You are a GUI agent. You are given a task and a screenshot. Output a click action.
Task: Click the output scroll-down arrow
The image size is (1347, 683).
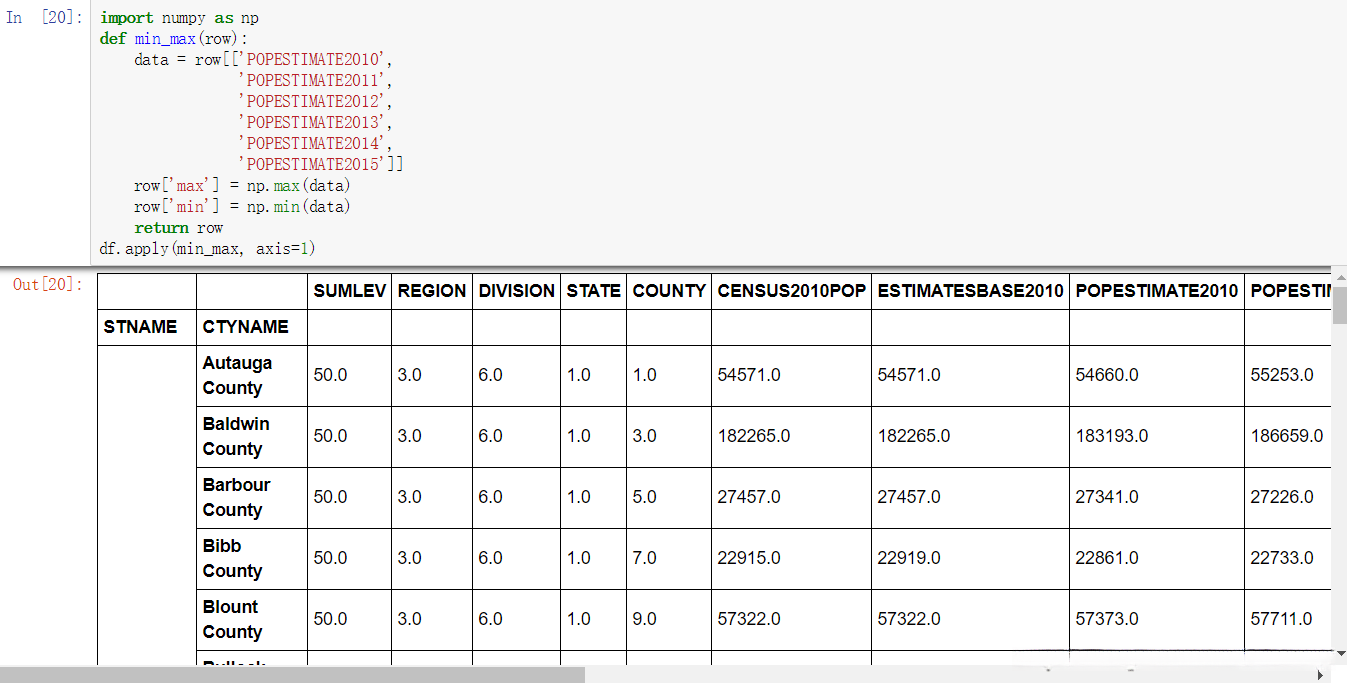click(1340, 654)
